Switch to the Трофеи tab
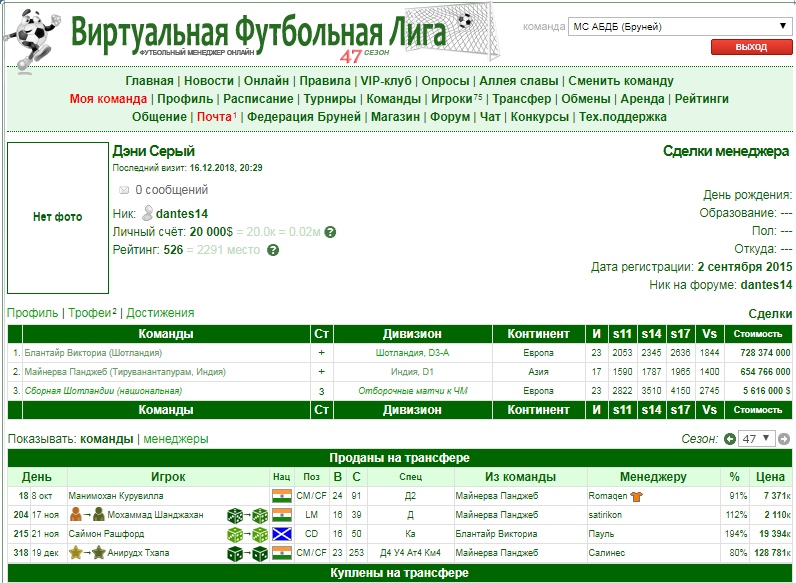Viewport: 796px width, 583px height. coord(89,313)
